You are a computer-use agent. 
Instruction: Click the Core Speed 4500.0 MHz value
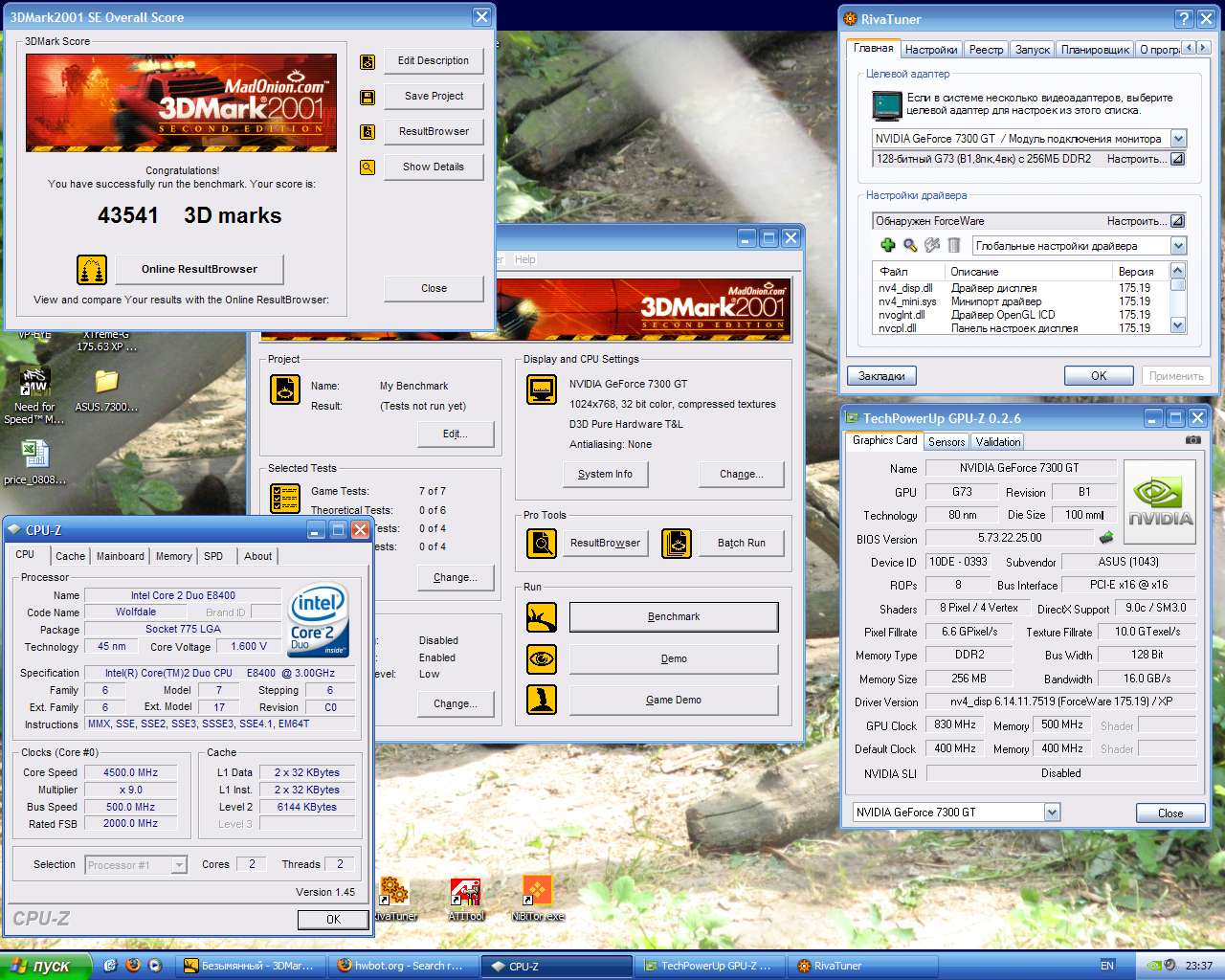coord(130,773)
